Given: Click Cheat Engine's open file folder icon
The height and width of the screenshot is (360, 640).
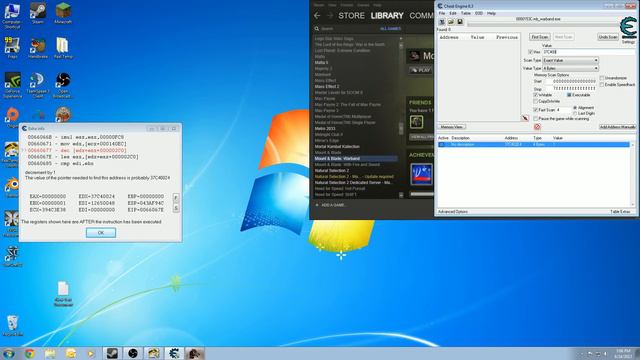Looking at the screenshot, I should coord(451,22).
